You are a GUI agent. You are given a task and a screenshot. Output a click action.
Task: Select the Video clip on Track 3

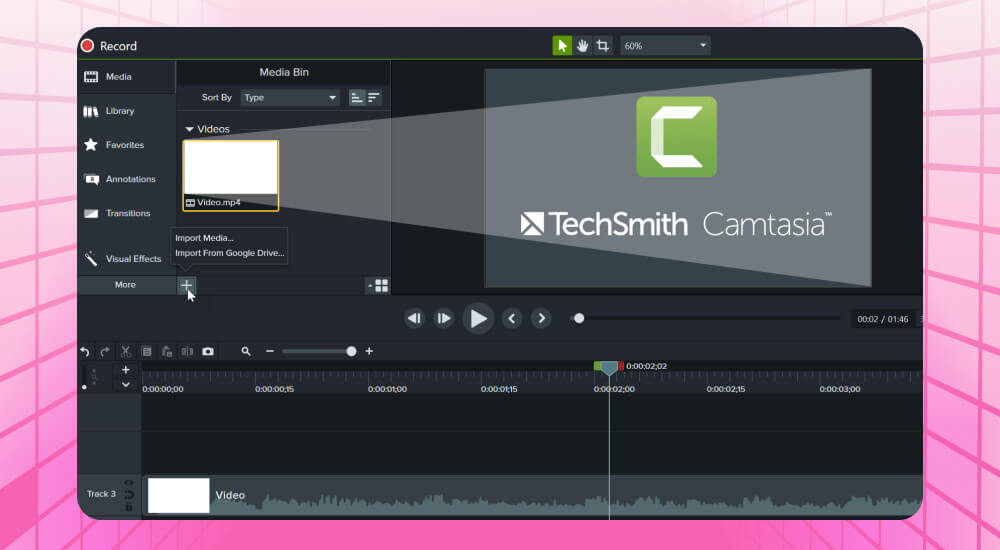532,496
